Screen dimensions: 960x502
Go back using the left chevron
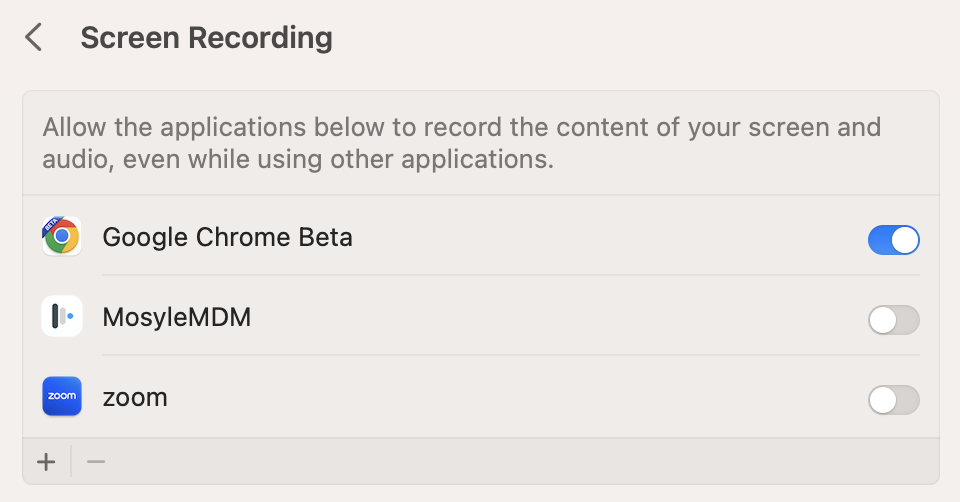pyautogui.click(x=34, y=38)
